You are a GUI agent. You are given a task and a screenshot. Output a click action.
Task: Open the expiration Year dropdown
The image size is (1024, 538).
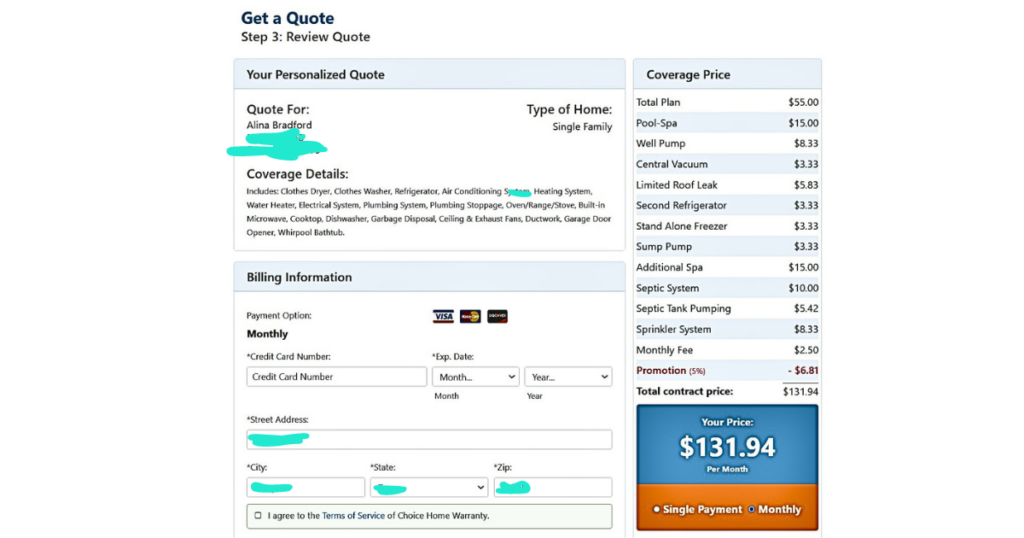567,377
